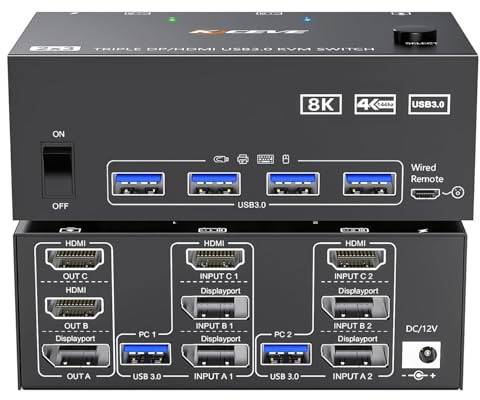The width and height of the screenshot is (480, 400).
Task: Click the HDMI INPUT C 2 port
Action: (356, 259)
